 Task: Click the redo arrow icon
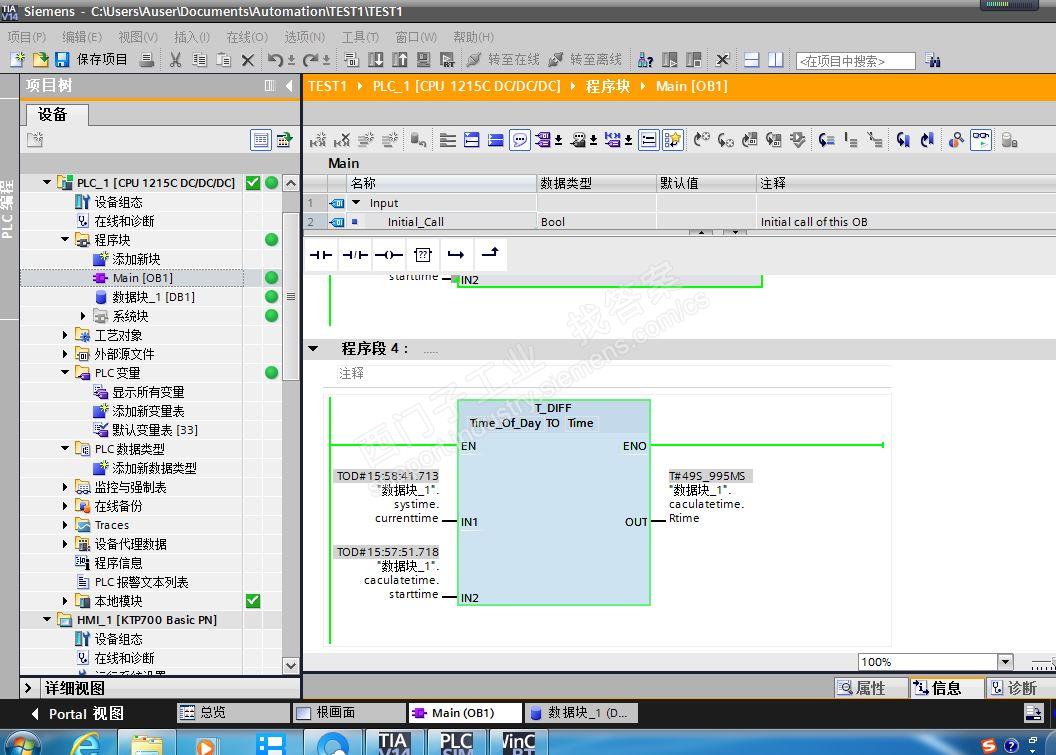pyautogui.click(x=310, y=60)
